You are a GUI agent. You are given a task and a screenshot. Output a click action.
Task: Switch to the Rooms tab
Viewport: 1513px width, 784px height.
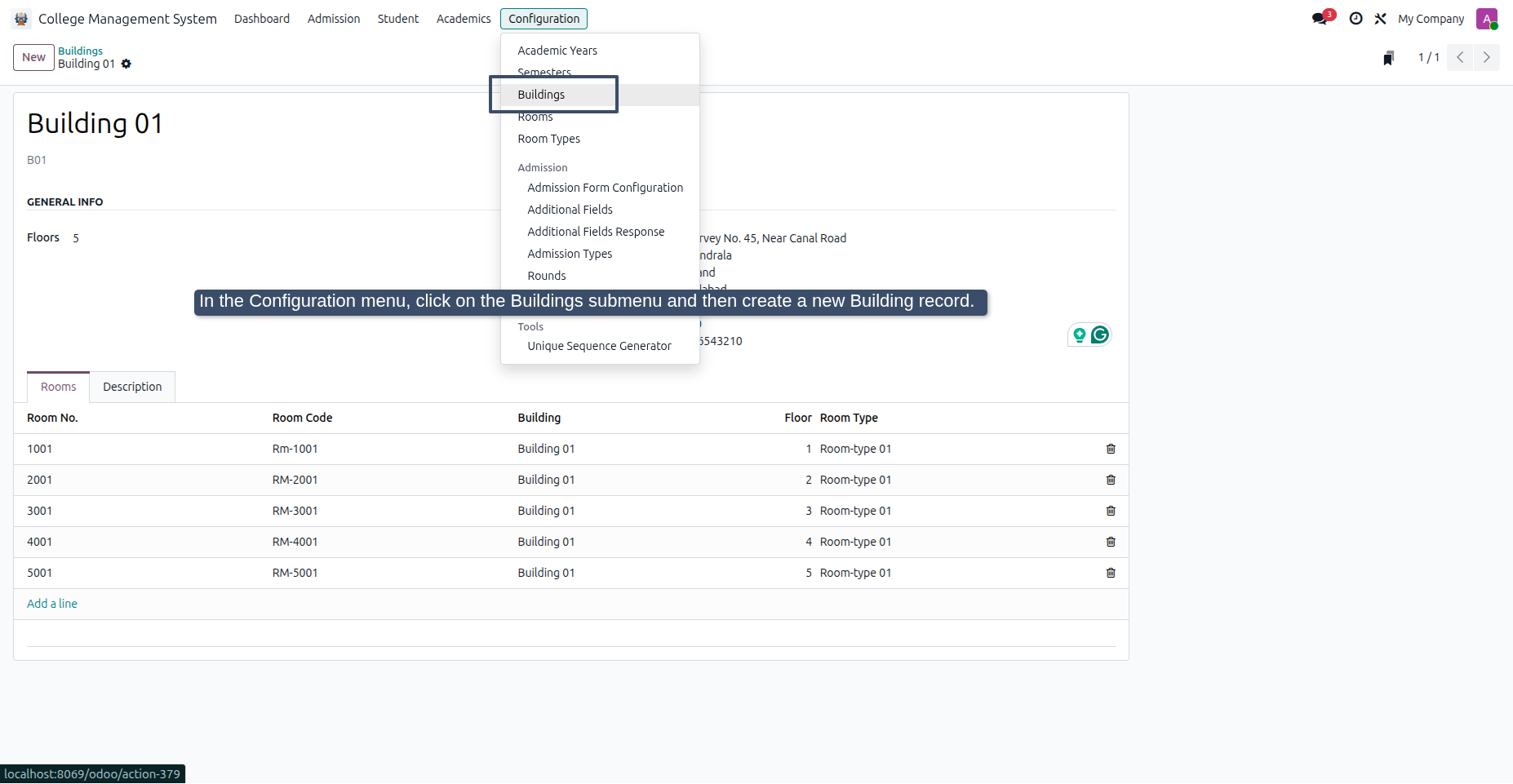click(x=59, y=387)
